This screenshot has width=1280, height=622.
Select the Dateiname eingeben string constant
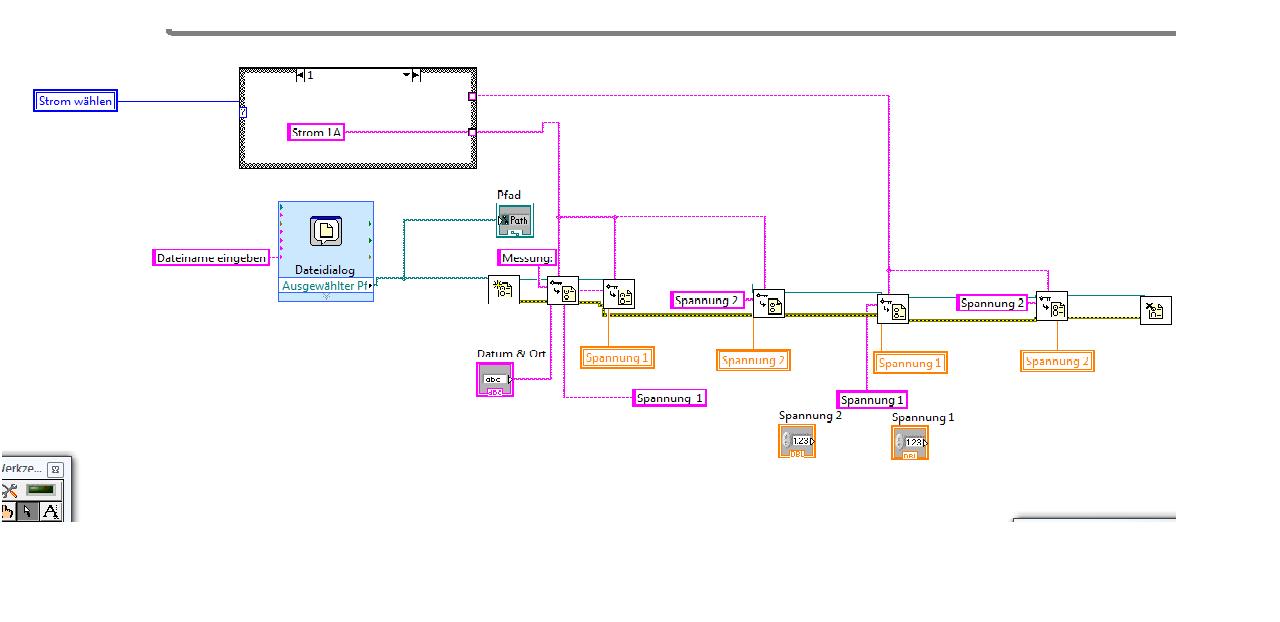coord(212,258)
